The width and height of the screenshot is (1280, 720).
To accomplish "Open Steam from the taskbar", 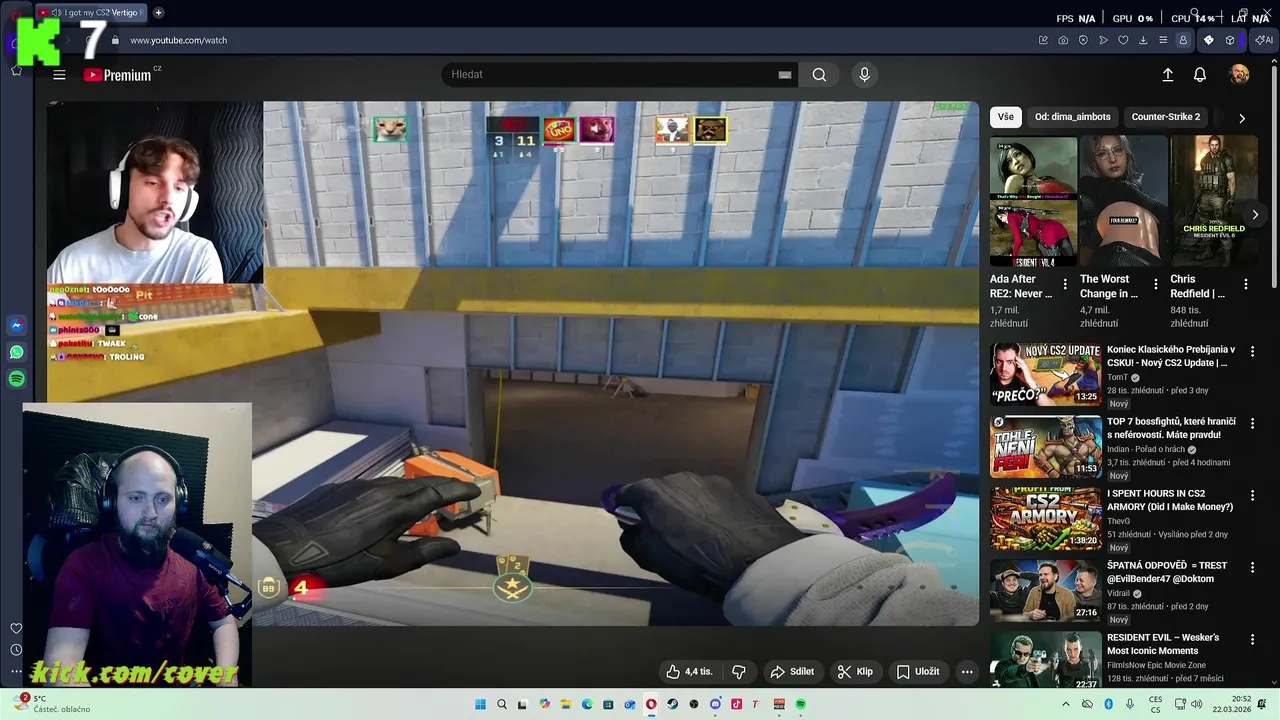I will click(x=672, y=704).
